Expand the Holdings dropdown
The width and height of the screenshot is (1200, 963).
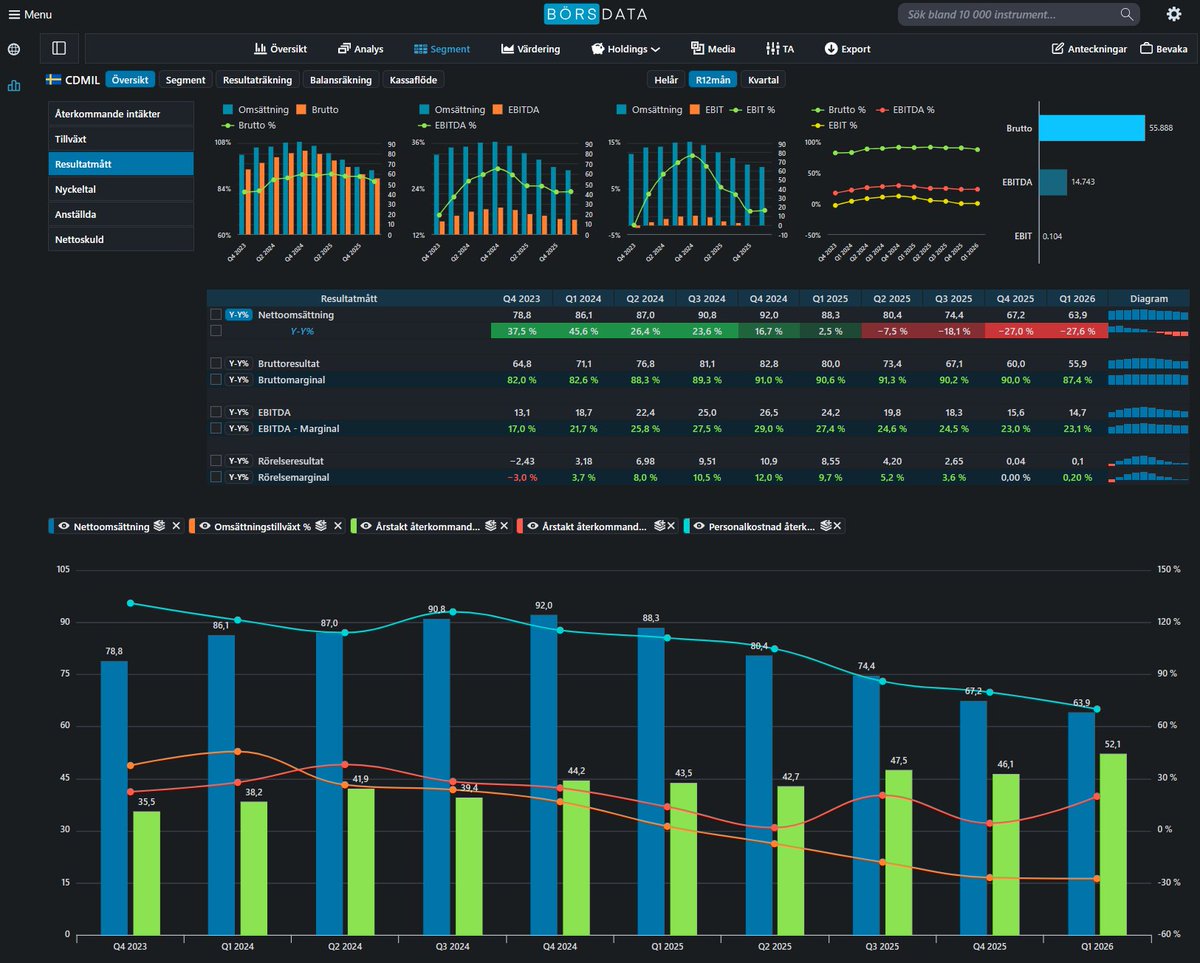(x=626, y=49)
